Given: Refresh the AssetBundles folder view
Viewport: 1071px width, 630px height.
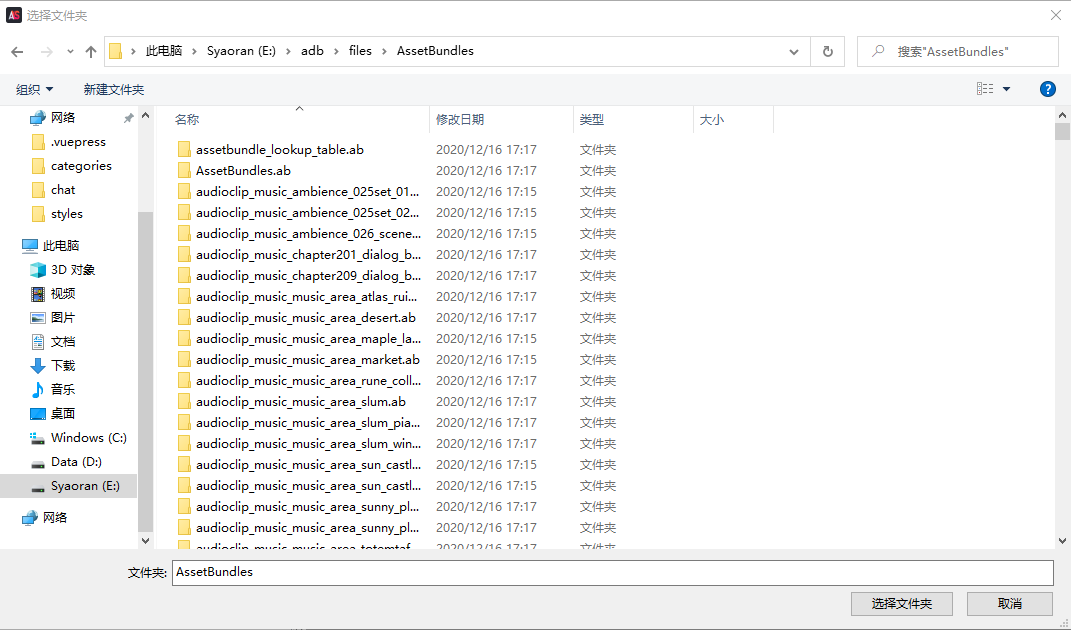Looking at the screenshot, I should point(828,51).
